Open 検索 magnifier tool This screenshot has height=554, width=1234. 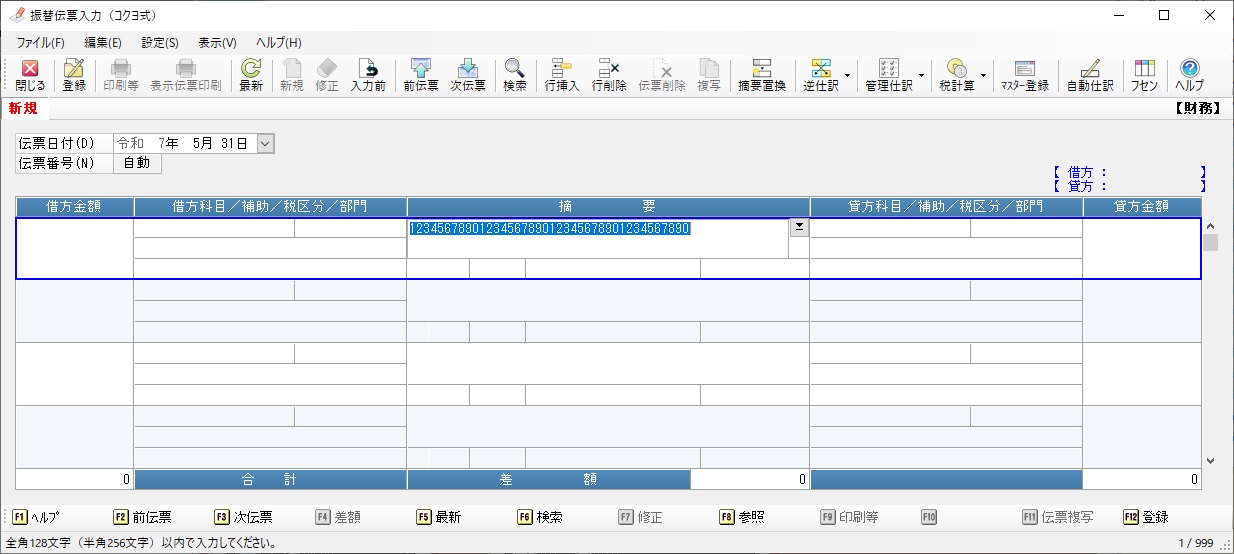[515, 76]
